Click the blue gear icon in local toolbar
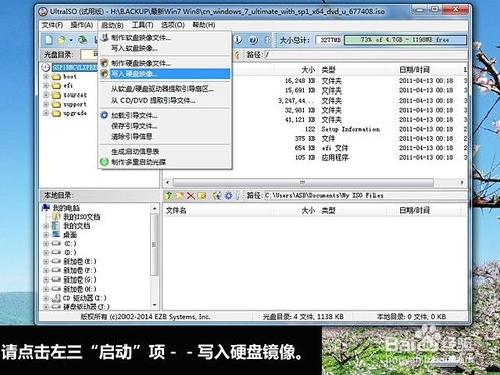This screenshot has height=375, width=500. [x=228, y=196]
